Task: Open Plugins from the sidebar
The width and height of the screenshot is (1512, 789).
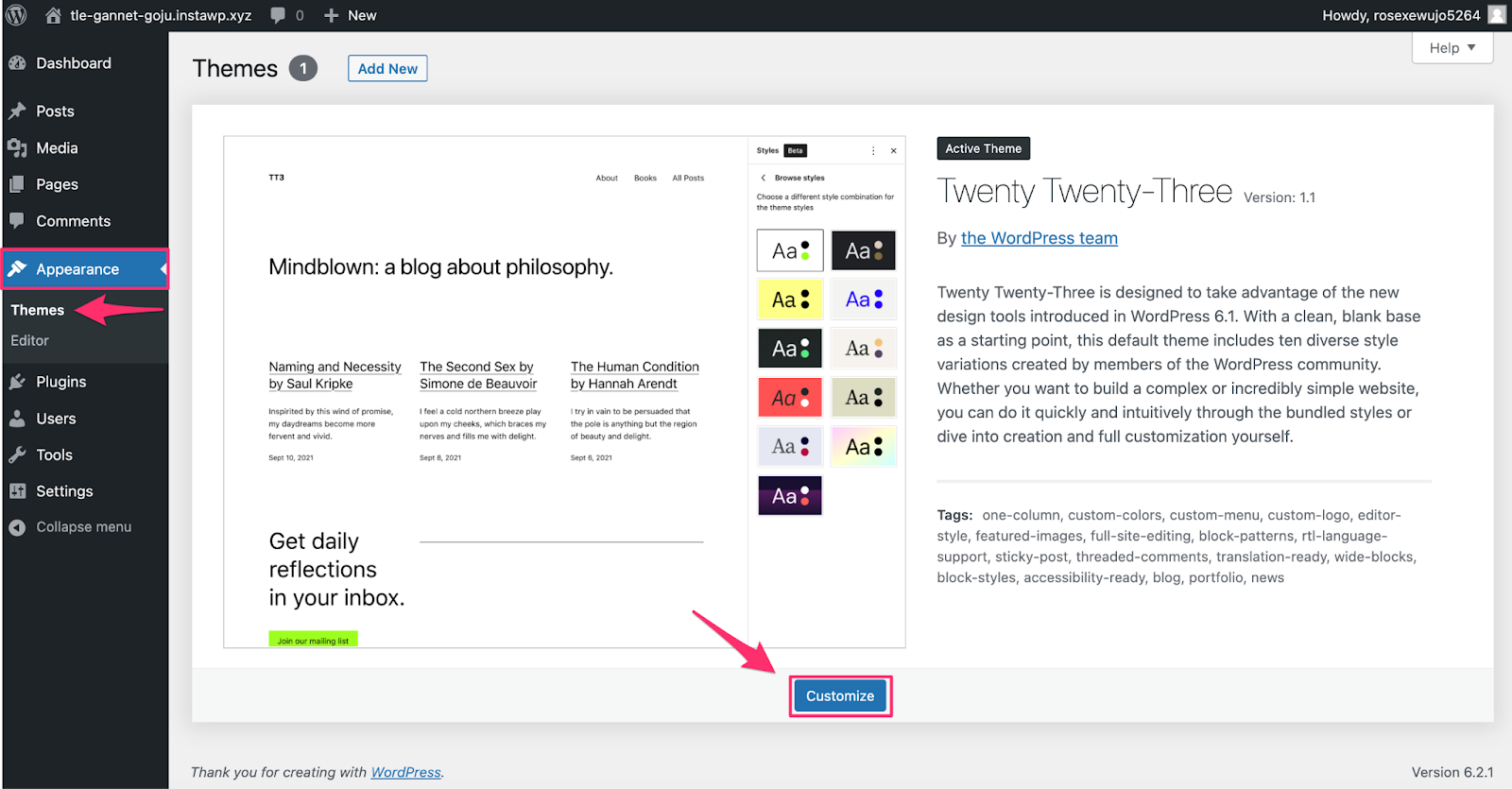Action: pos(60,382)
